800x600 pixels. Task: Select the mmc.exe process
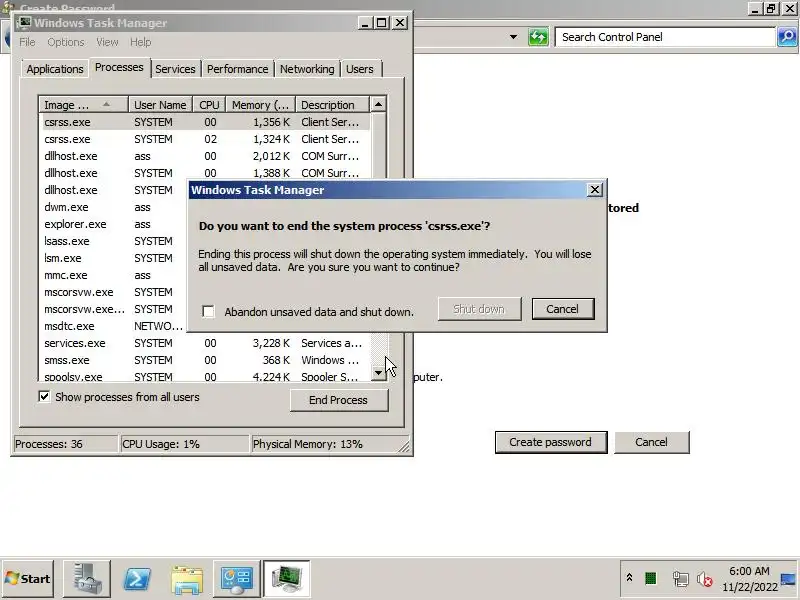114,275
